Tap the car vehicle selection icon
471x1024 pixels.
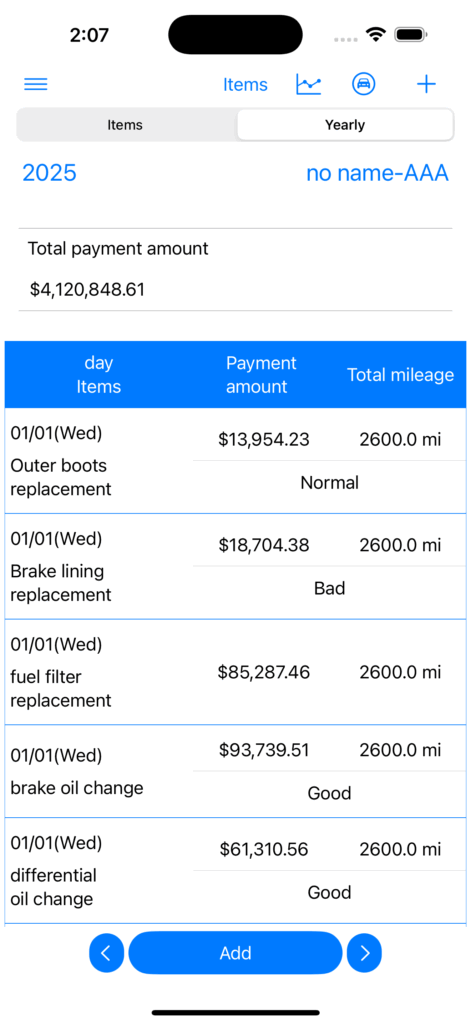(363, 84)
